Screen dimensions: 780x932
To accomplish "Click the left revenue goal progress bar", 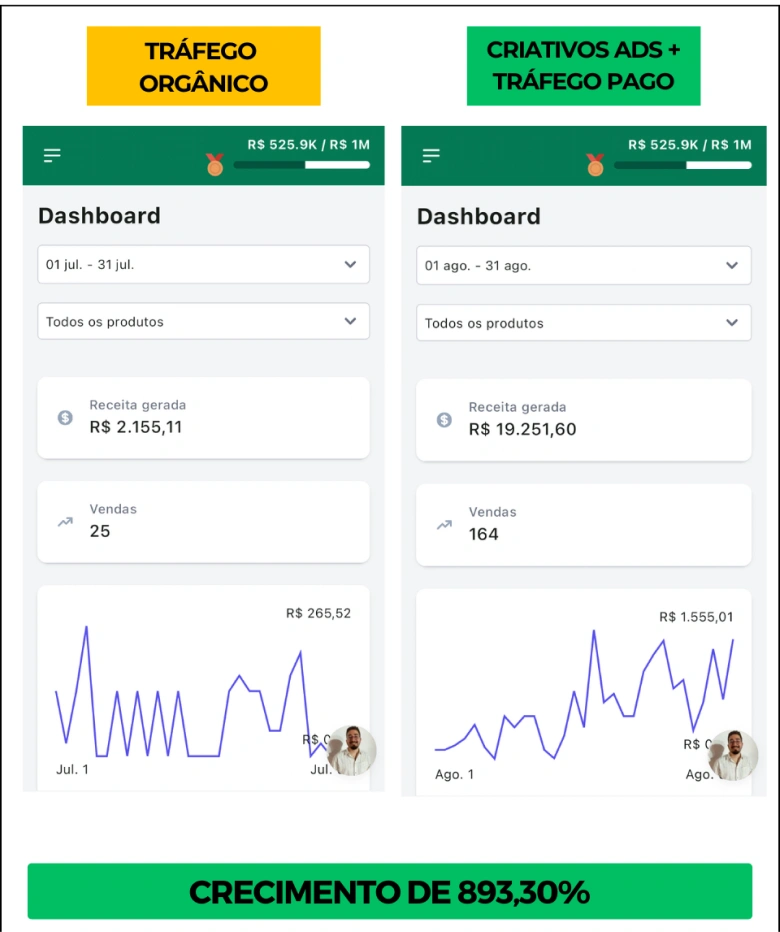I will coord(301,165).
